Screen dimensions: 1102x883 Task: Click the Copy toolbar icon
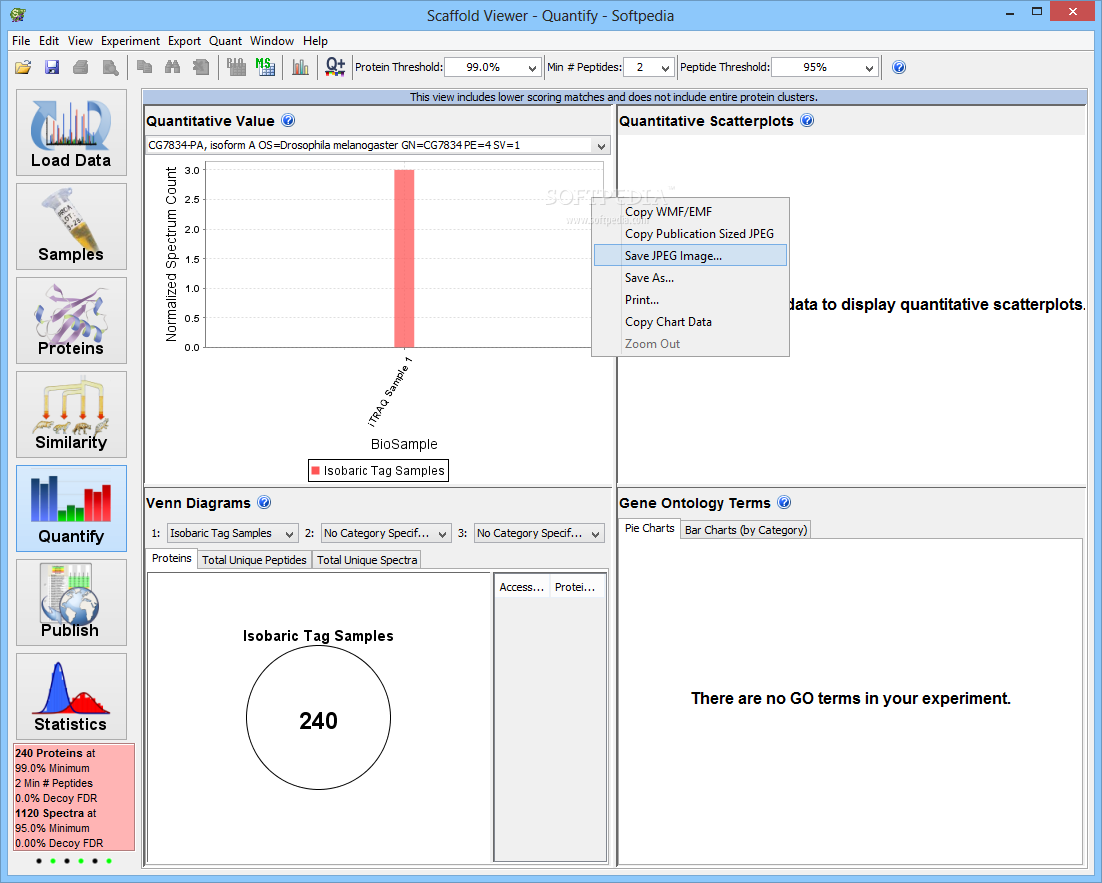144,67
